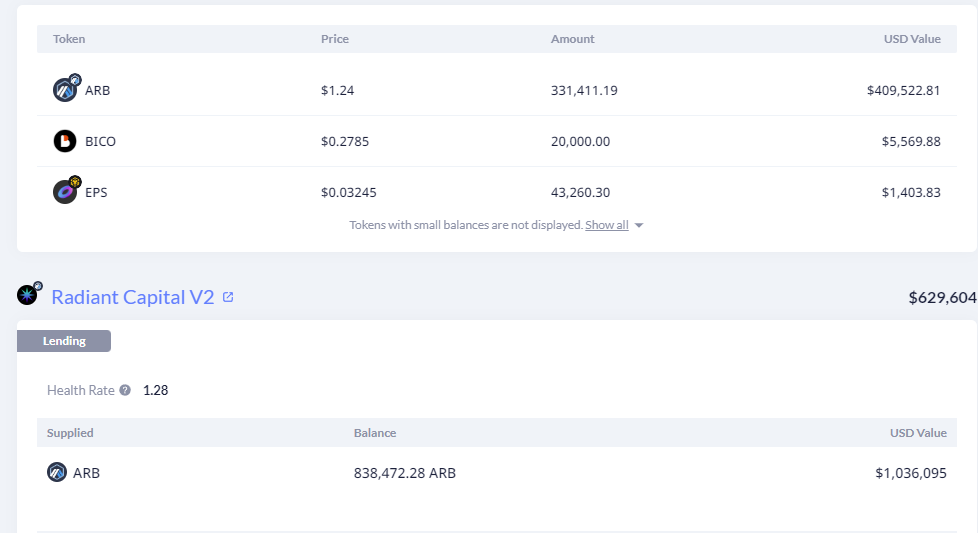This screenshot has height=533, width=978.
Task: Click the Price column header
Action: pos(334,39)
